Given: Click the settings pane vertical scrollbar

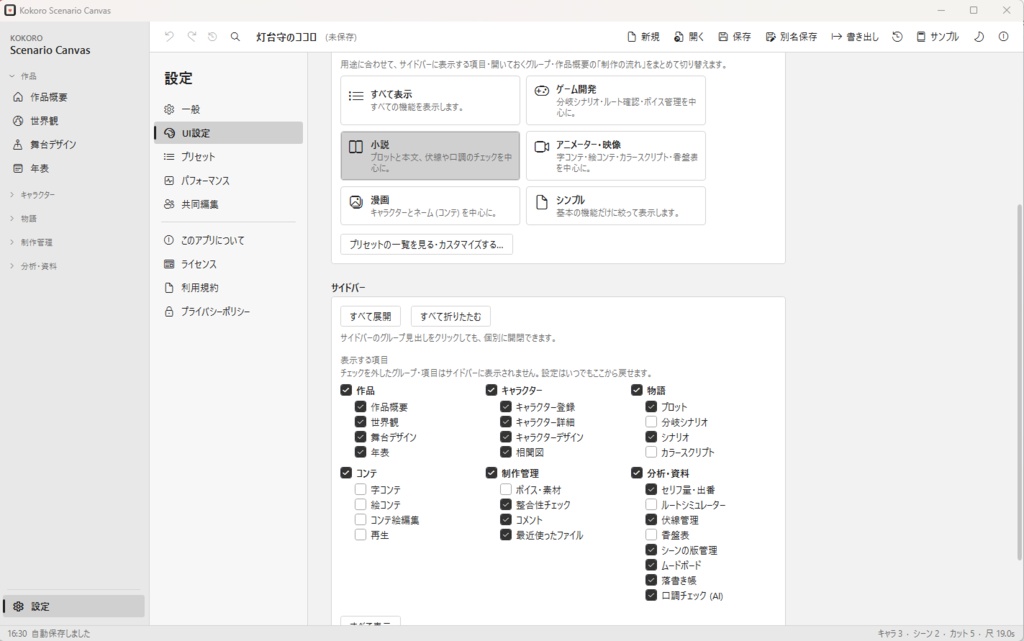Looking at the screenshot, I should coord(1019,382).
